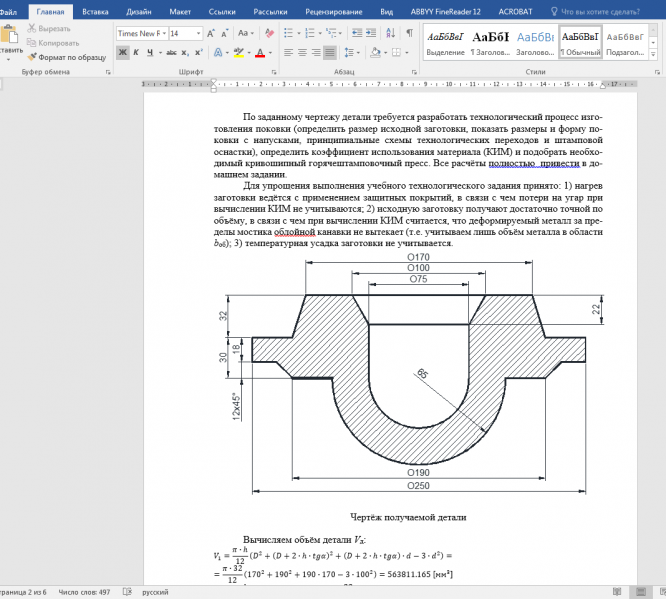Click the Копировать button
666x599 pixels.
(53, 43)
